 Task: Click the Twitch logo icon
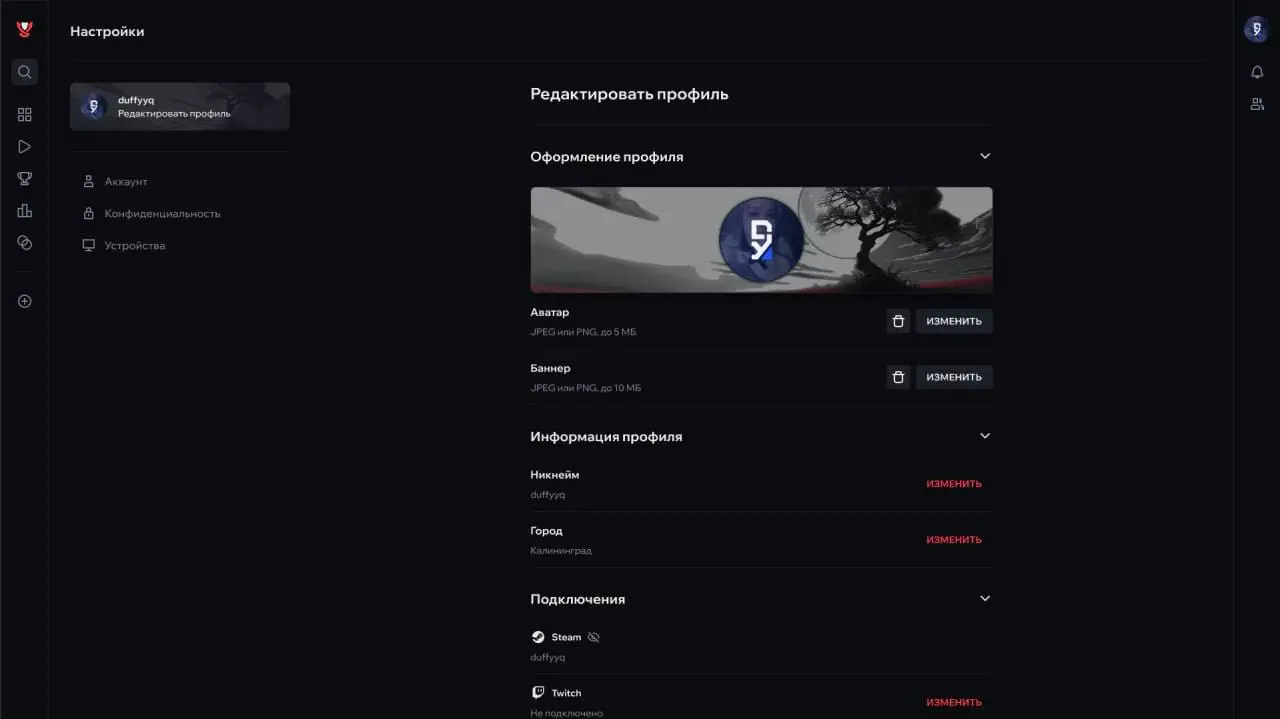pyautogui.click(x=538, y=693)
